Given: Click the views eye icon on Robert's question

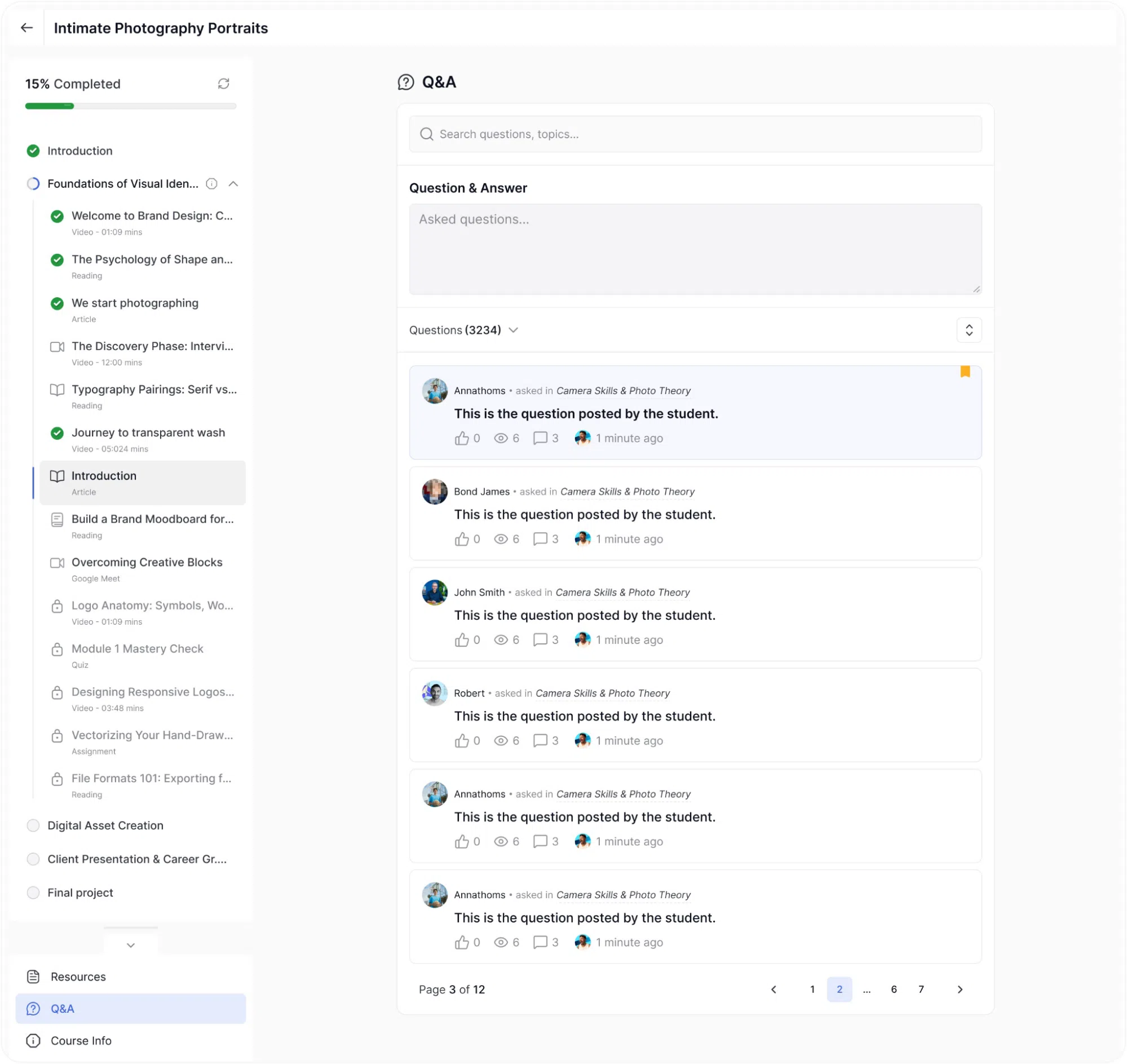Looking at the screenshot, I should click(x=501, y=741).
